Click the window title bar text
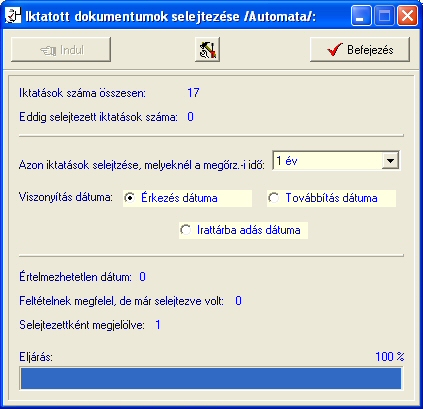Image resolution: width=423 pixels, height=409 pixels. [171, 17]
